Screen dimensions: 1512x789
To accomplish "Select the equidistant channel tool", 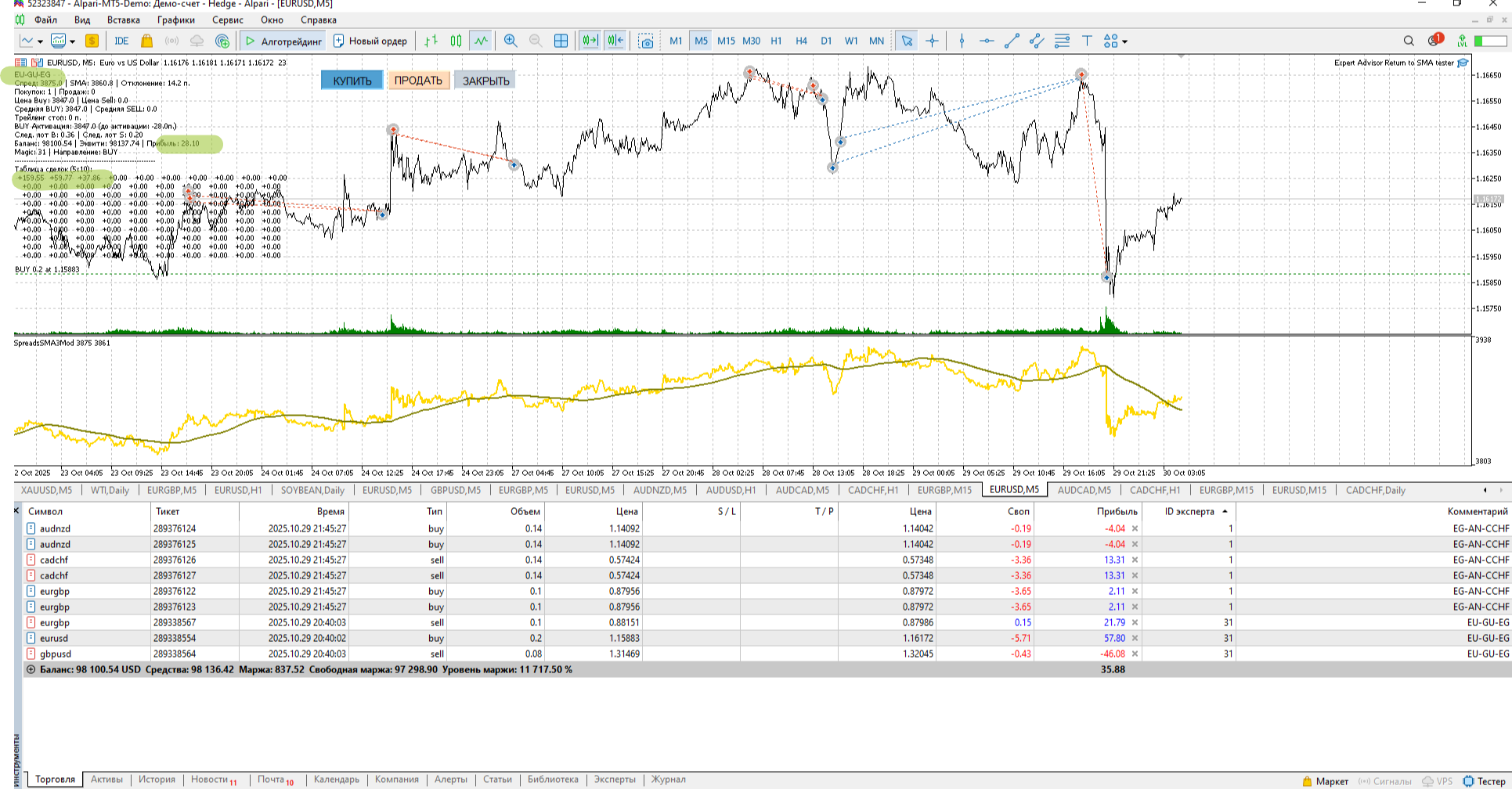I will tap(1037, 41).
